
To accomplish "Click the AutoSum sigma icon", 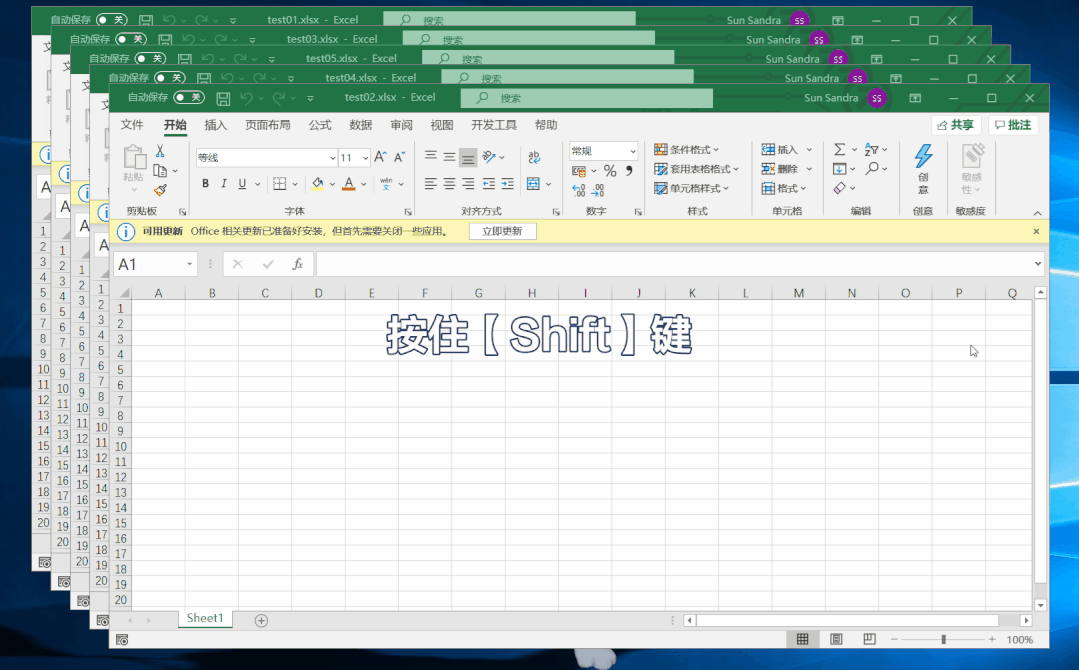I will (x=840, y=149).
